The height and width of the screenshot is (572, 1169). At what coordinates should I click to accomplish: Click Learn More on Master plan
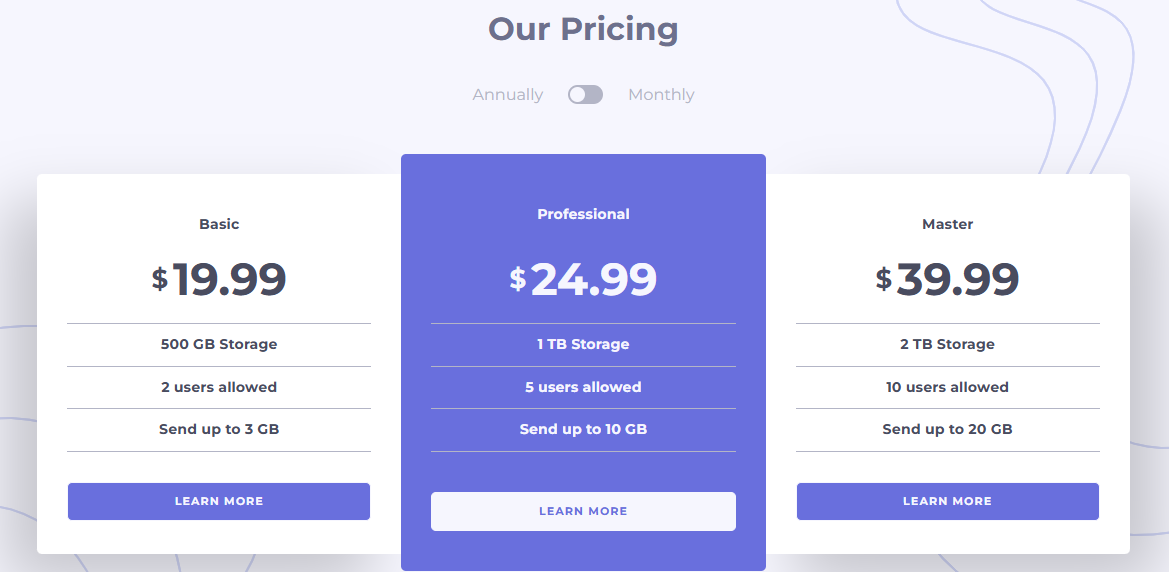pos(948,501)
